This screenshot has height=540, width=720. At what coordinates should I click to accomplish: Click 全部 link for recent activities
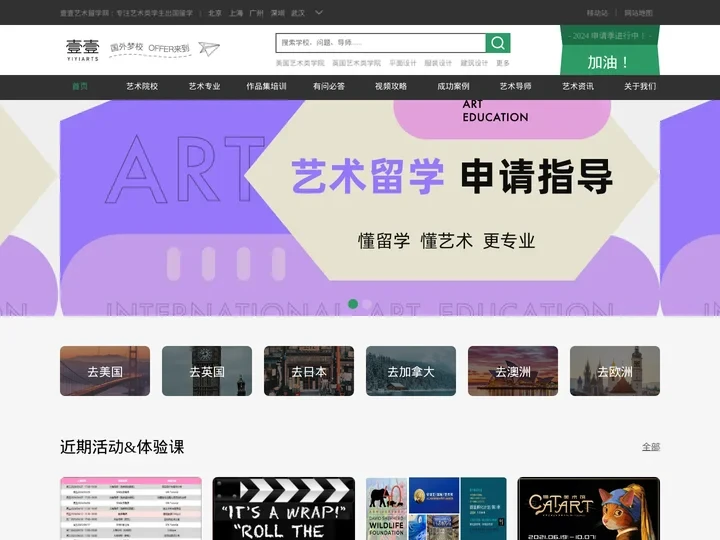click(x=651, y=447)
